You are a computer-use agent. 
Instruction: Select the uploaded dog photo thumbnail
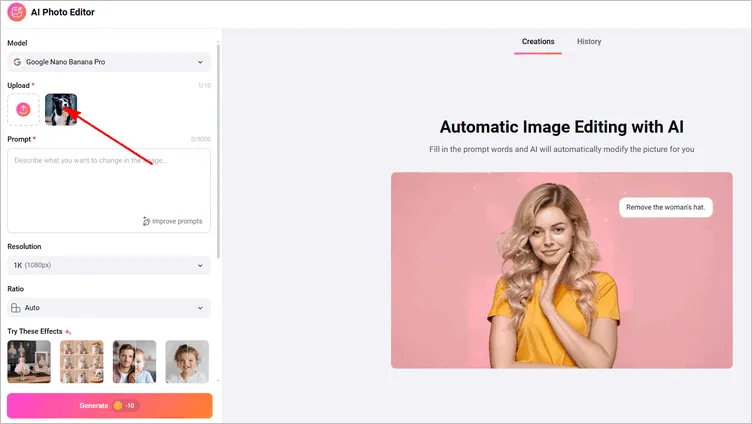(x=61, y=109)
